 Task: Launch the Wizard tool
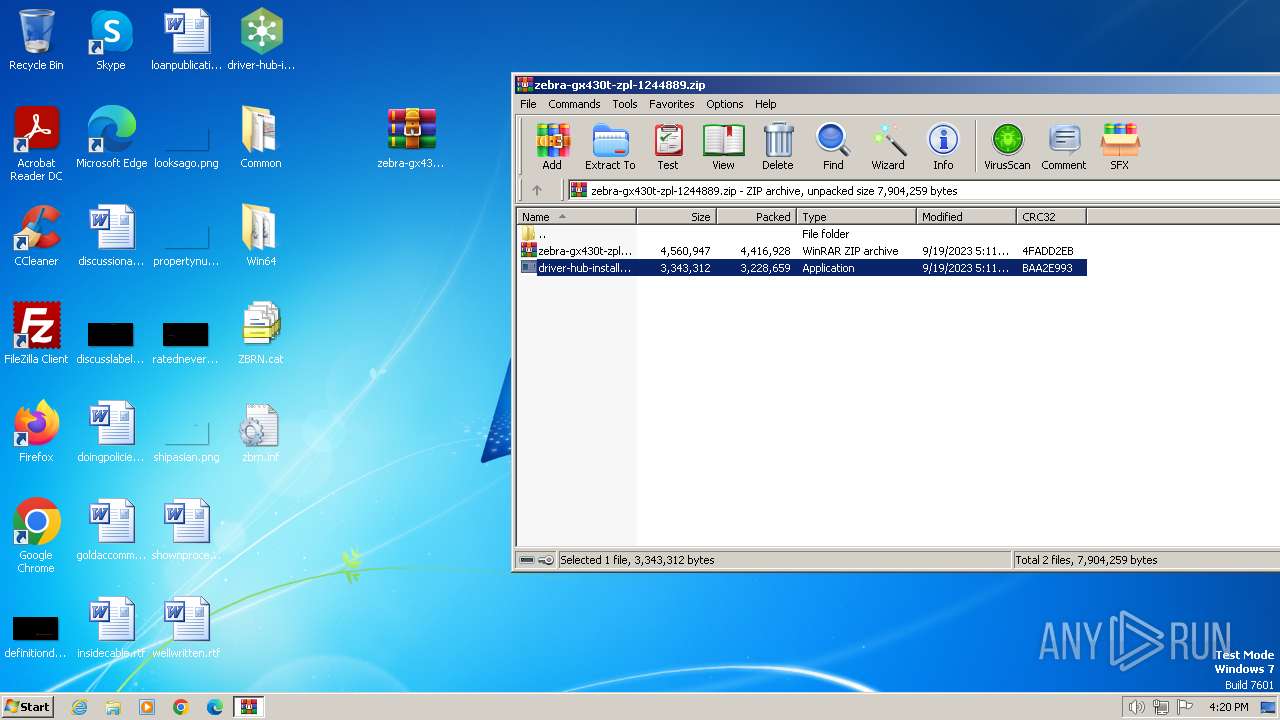pyautogui.click(x=888, y=147)
